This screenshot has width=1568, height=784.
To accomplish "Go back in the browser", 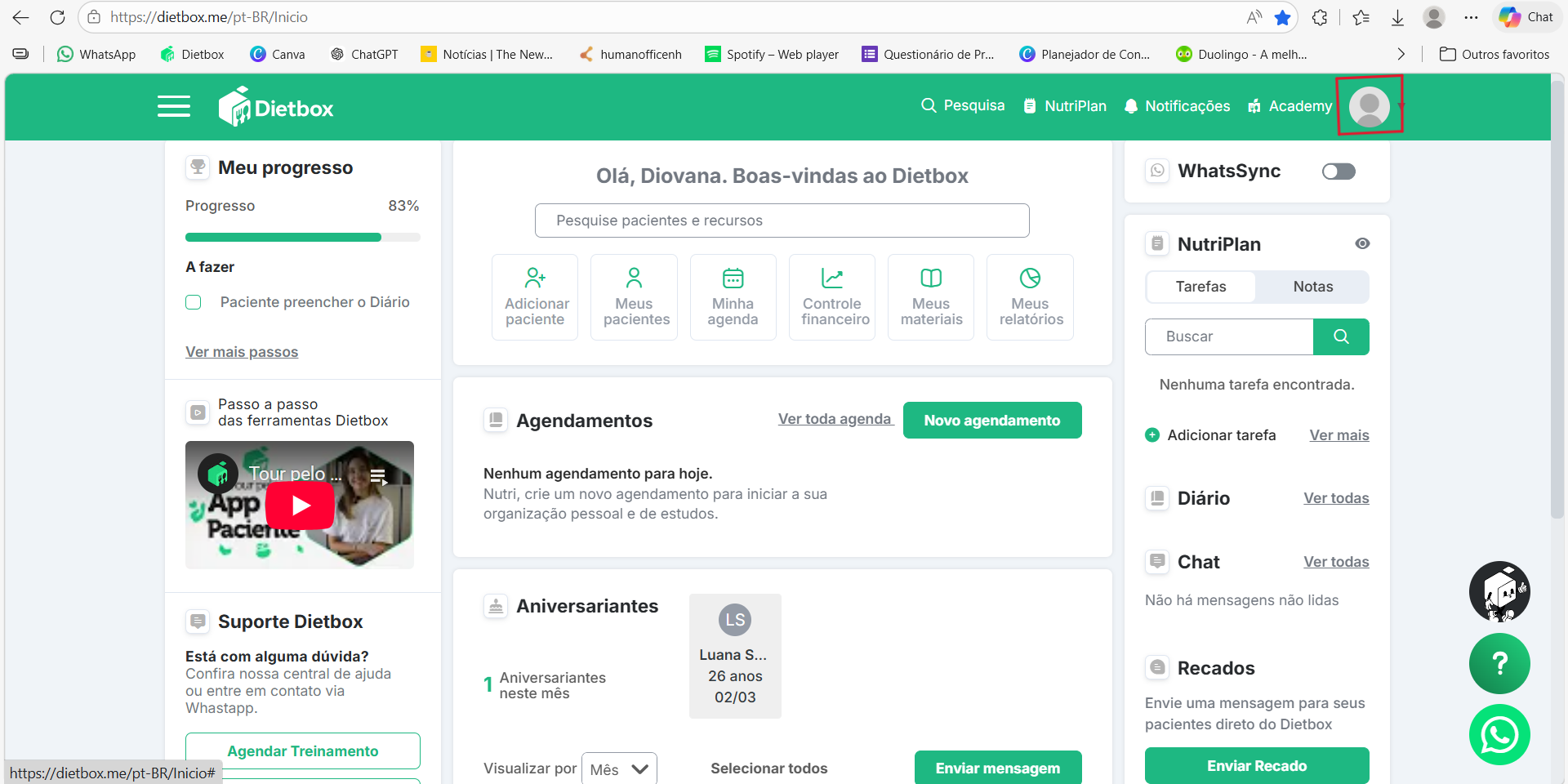I will [20, 17].
